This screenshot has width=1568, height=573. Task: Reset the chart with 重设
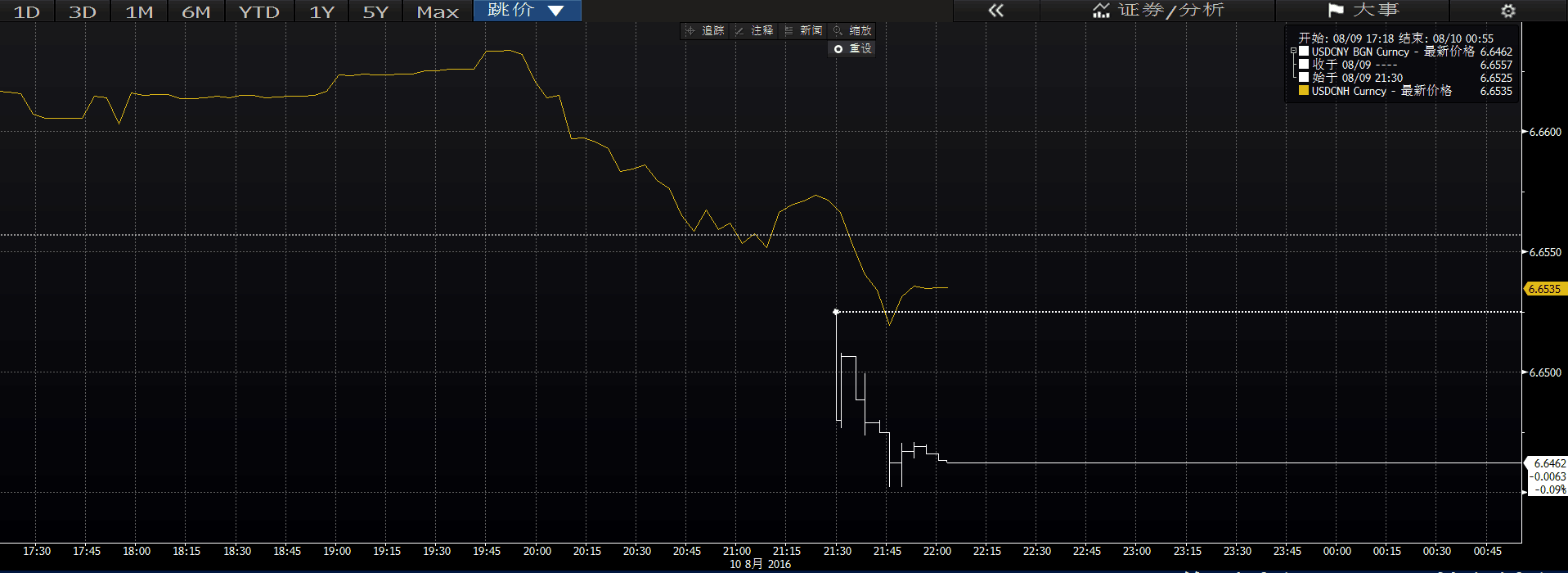tap(852, 49)
